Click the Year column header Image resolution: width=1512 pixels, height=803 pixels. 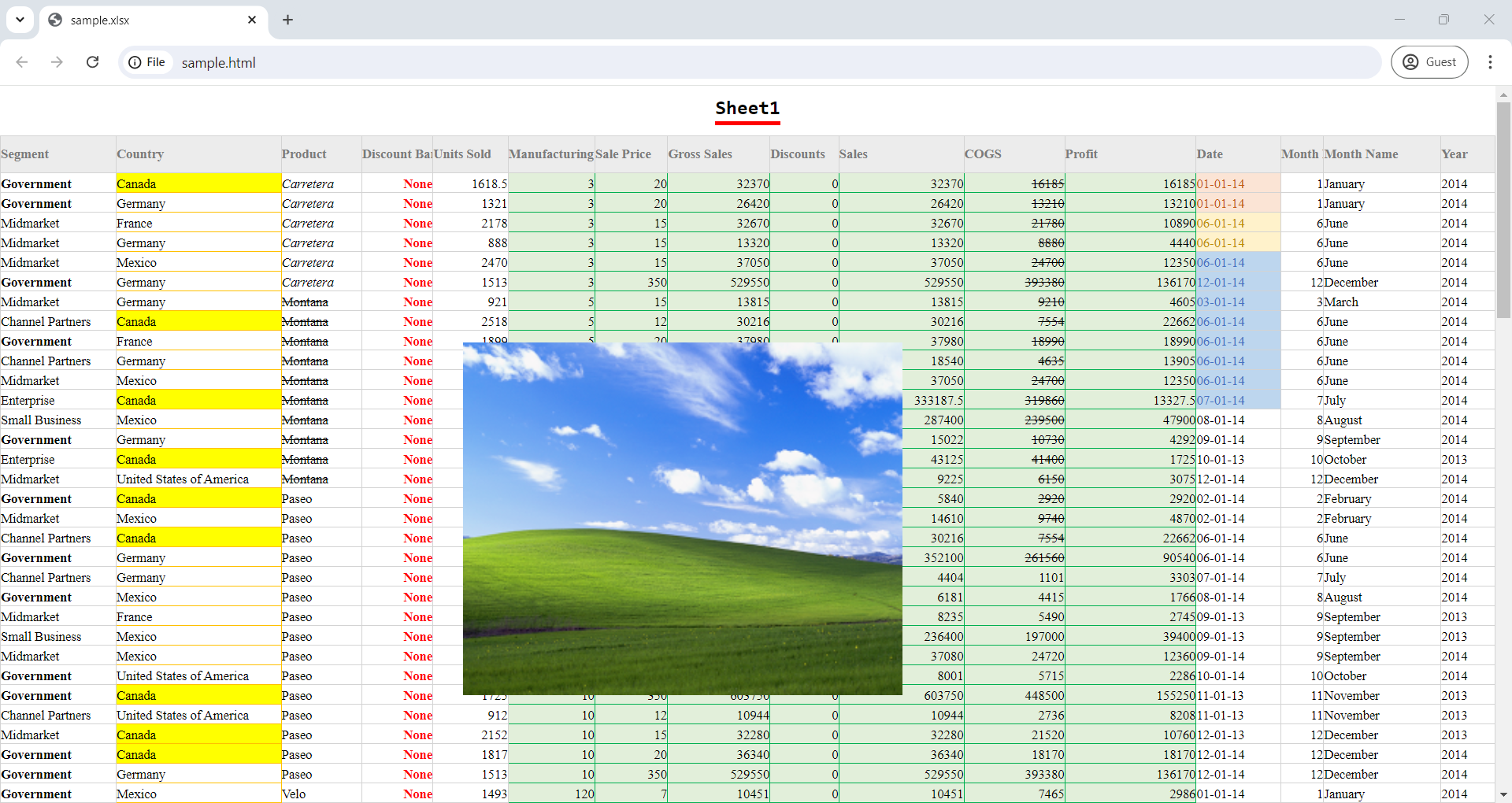tap(1467, 154)
